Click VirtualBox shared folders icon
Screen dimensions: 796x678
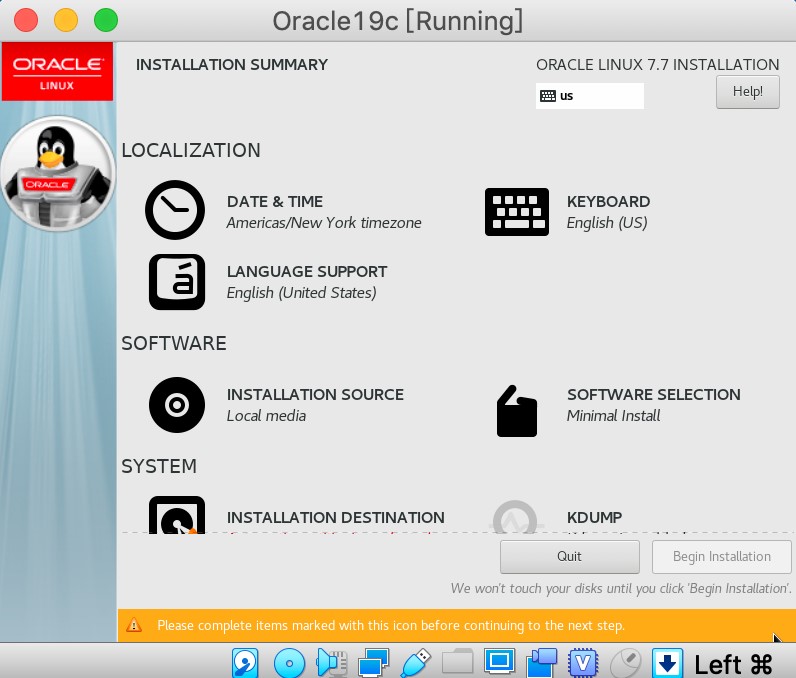coord(457,663)
